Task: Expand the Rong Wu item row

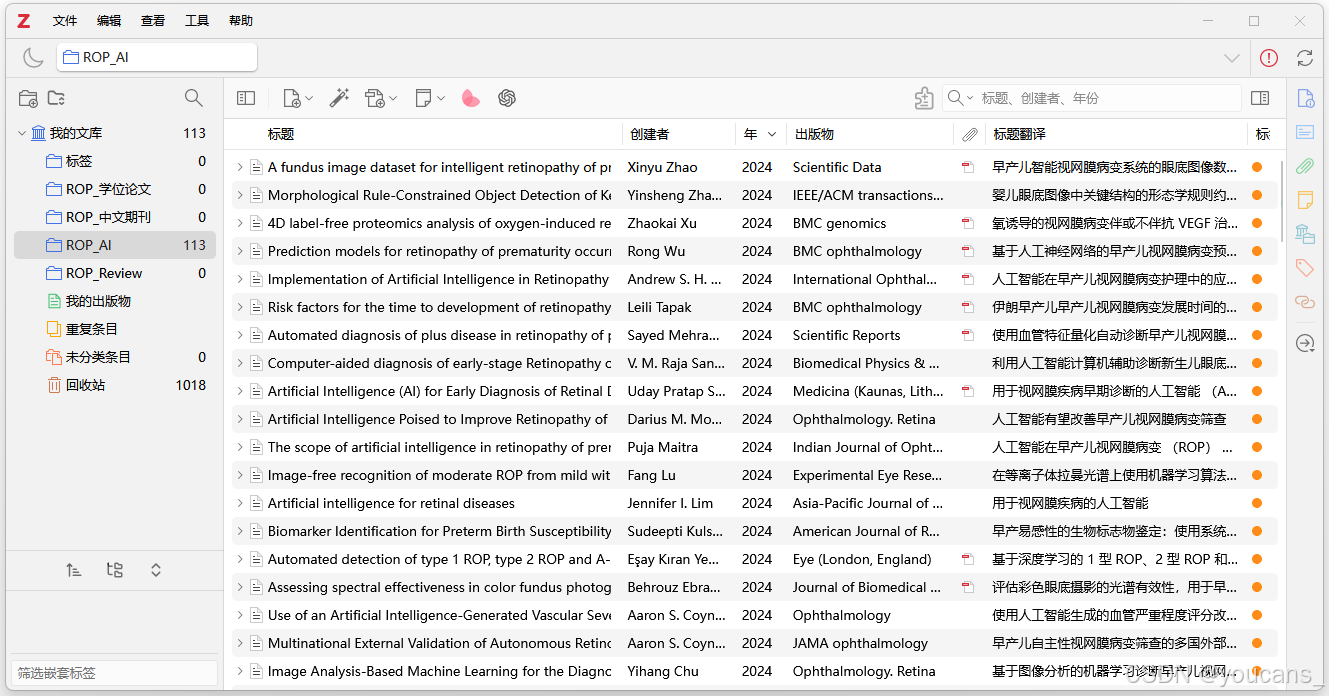Action: pyautogui.click(x=240, y=251)
